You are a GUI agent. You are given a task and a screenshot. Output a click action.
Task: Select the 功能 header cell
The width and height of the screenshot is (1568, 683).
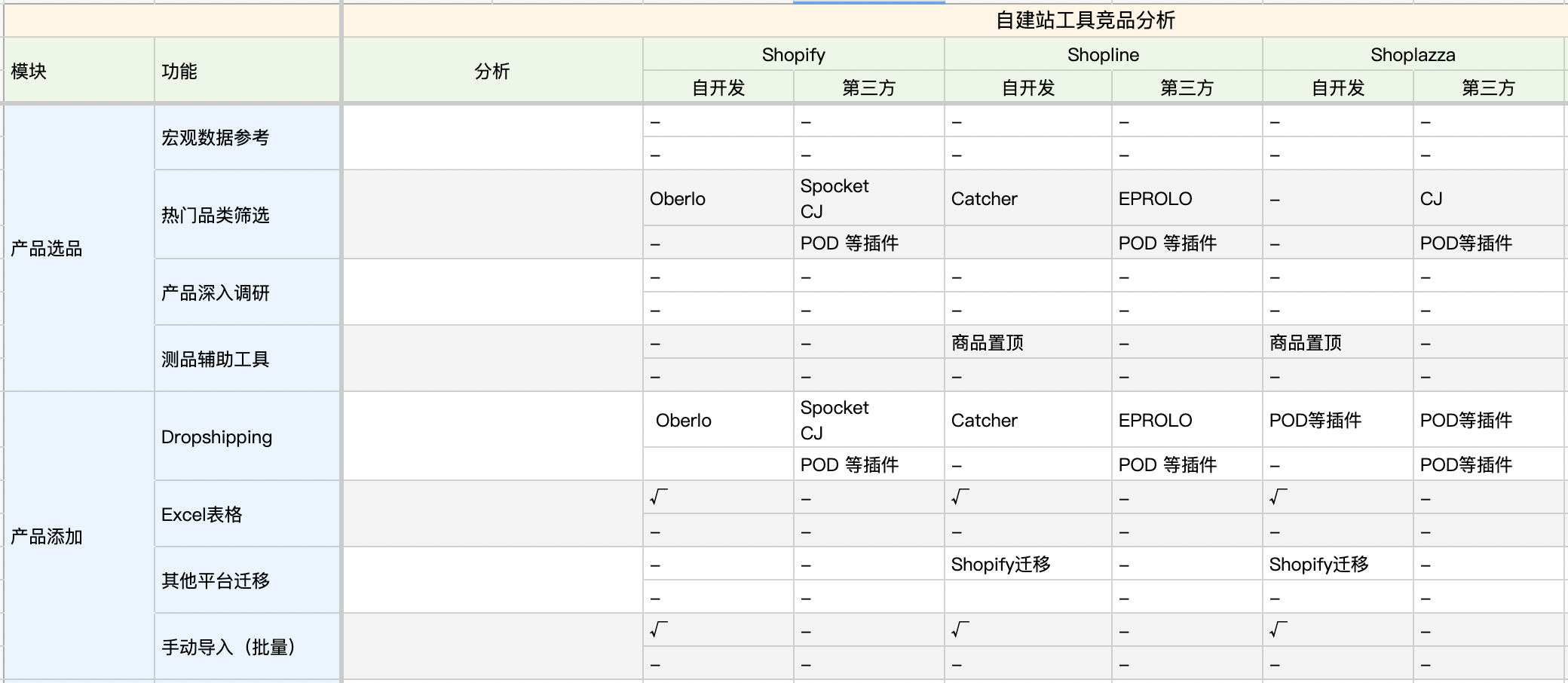247,71
